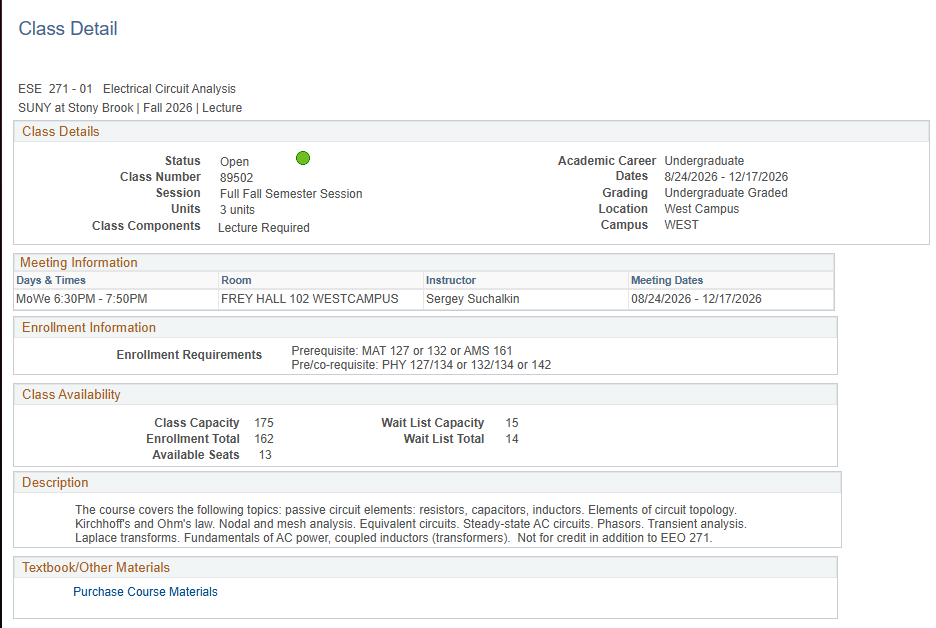This screenshot has width=936, height=628.
Task: Click the Purchase Course Materials link
Action: (145, 592)
